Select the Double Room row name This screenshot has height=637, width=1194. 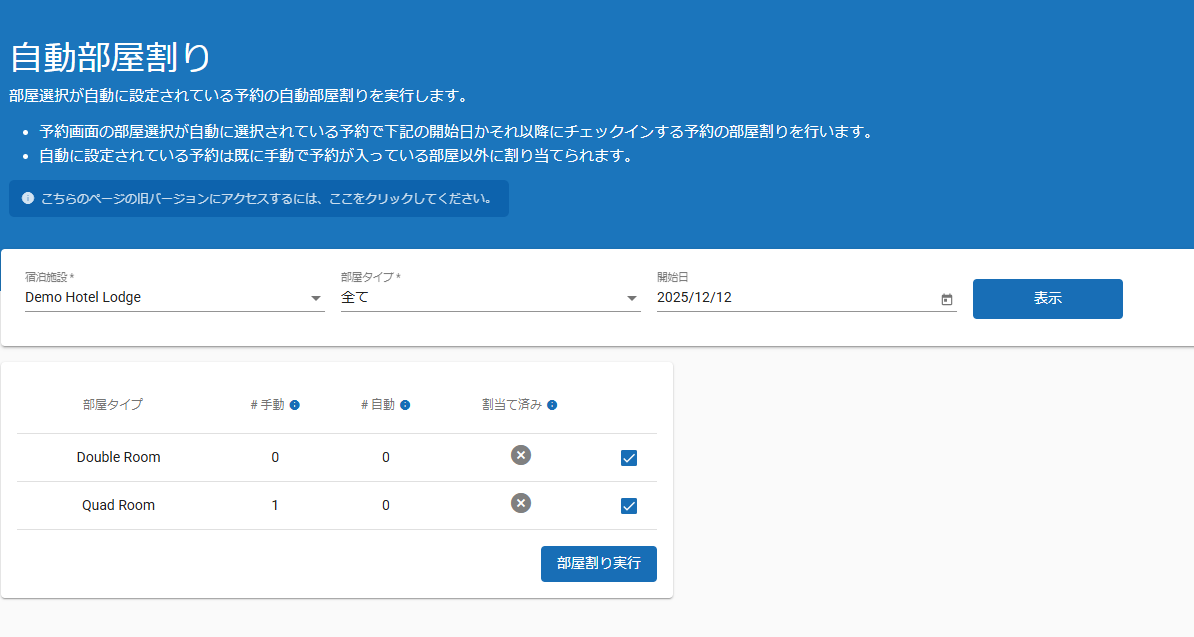(118, 457)
